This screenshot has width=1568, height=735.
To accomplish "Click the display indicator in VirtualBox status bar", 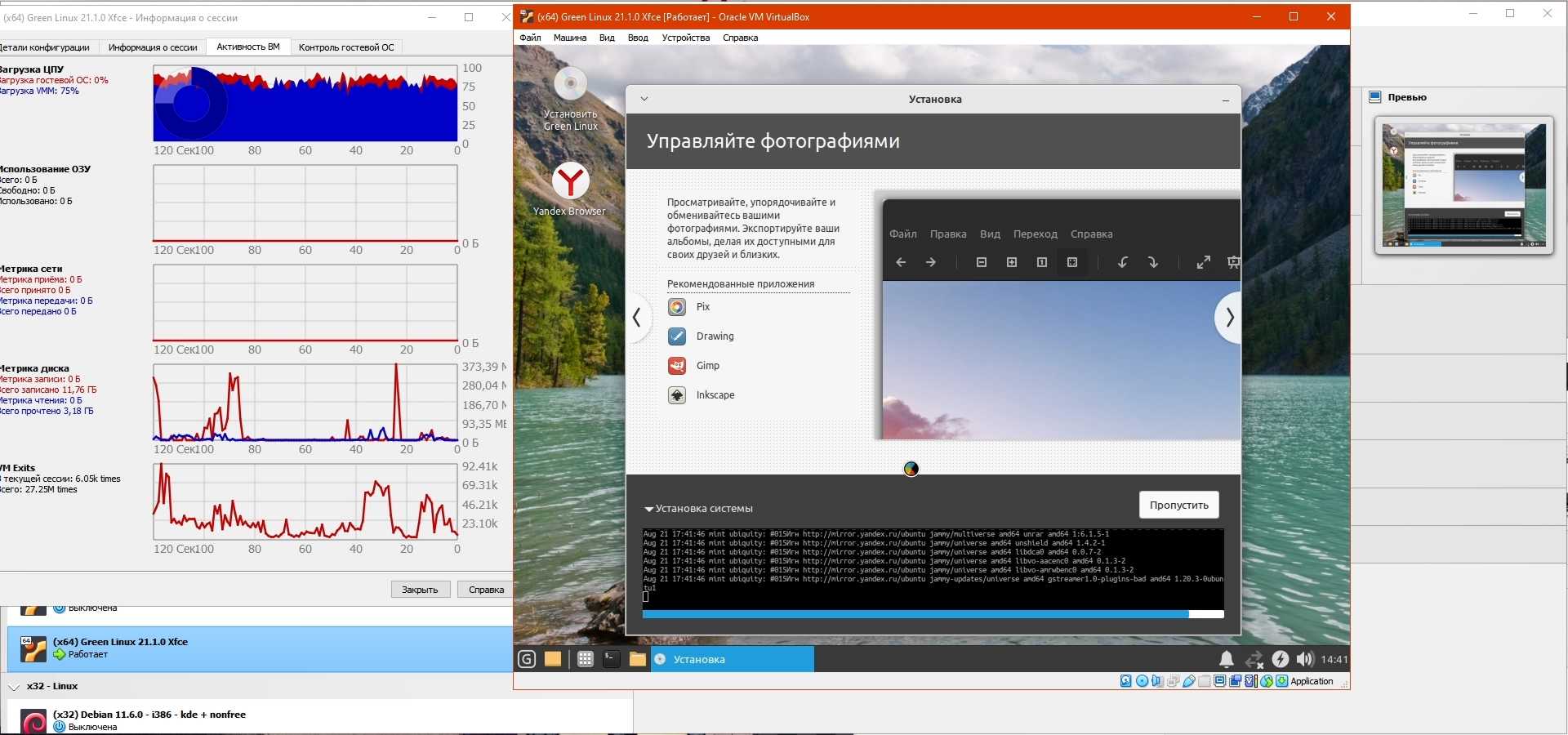I will coord(1220,681).
